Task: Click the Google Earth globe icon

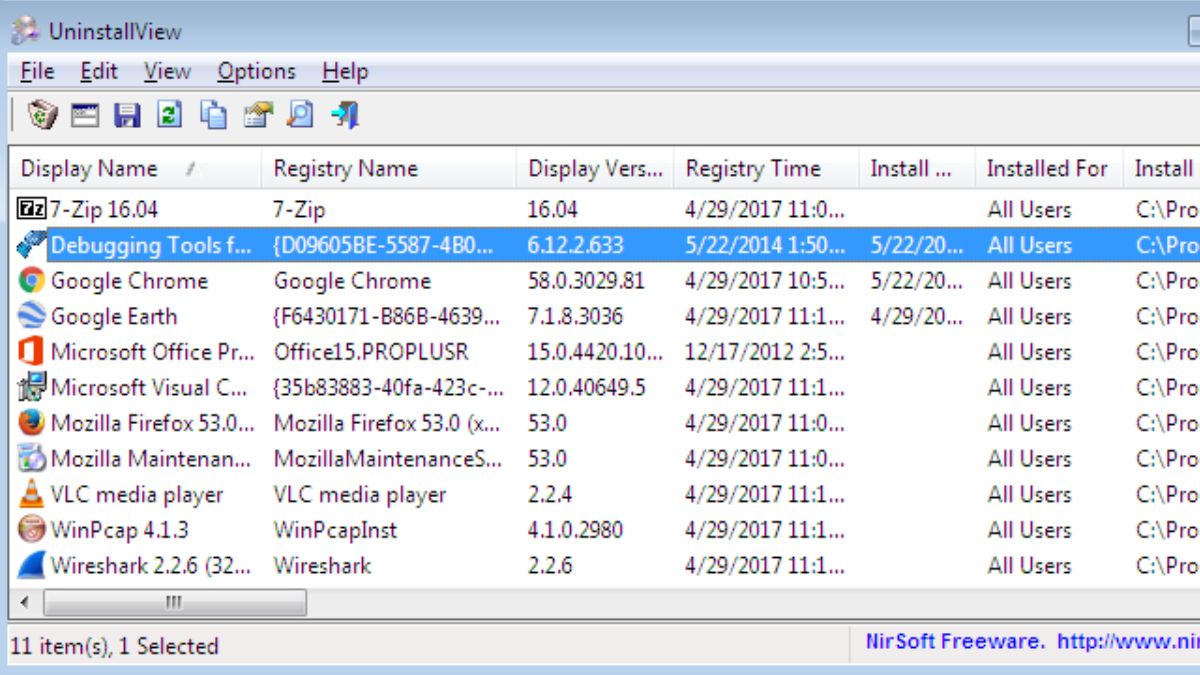Action: click(x=32, y=316)
